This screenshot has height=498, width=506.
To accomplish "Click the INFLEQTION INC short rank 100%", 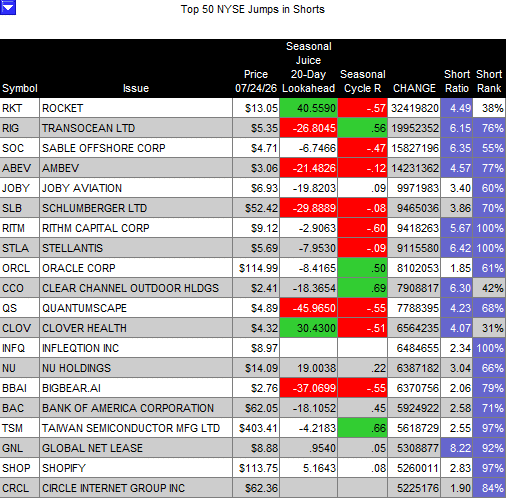I will click(x=489, y=348).
